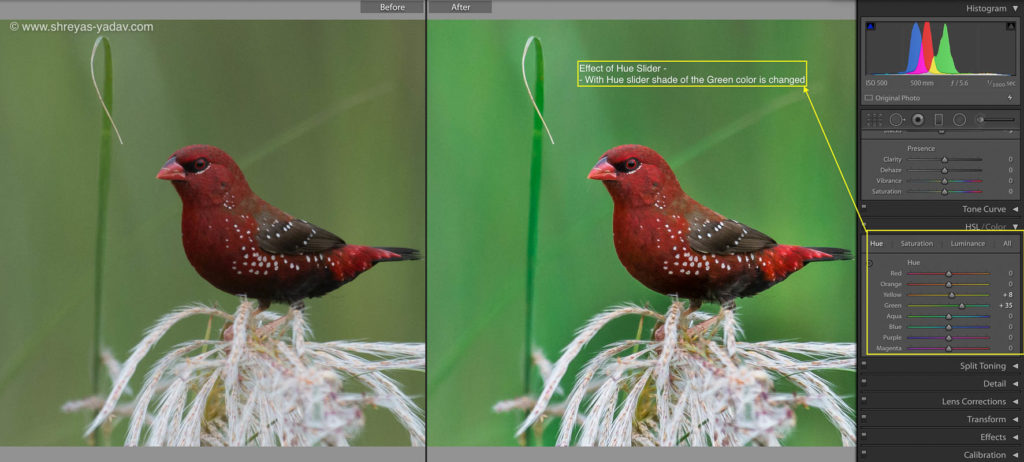Viewport: 1024px width, 462px height.
Task: Click the Presence Saturation slider handle
Action: tap(944, 191)
